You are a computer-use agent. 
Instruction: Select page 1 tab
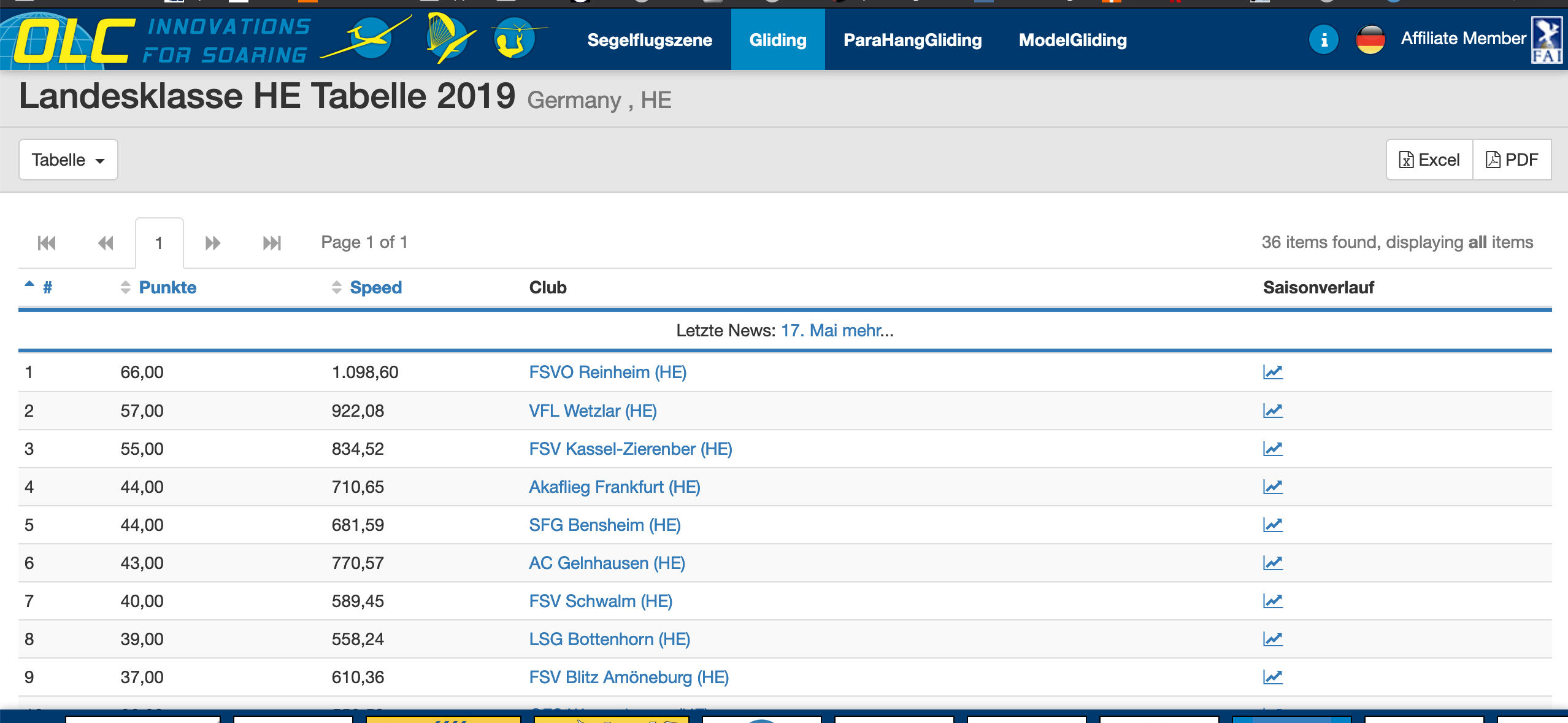[159, 243]
